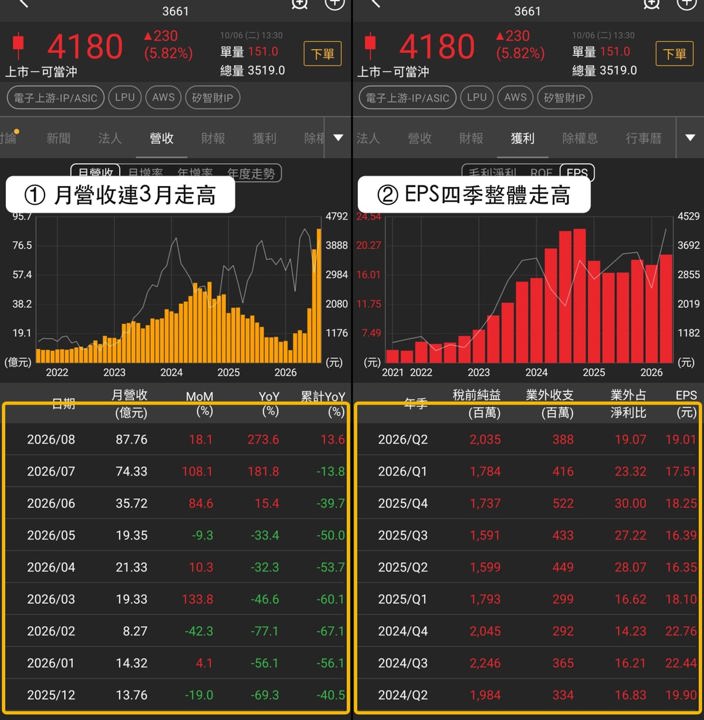Select the 2026/06 revenue row
This screenshot has height=720, width=704.
176,503
